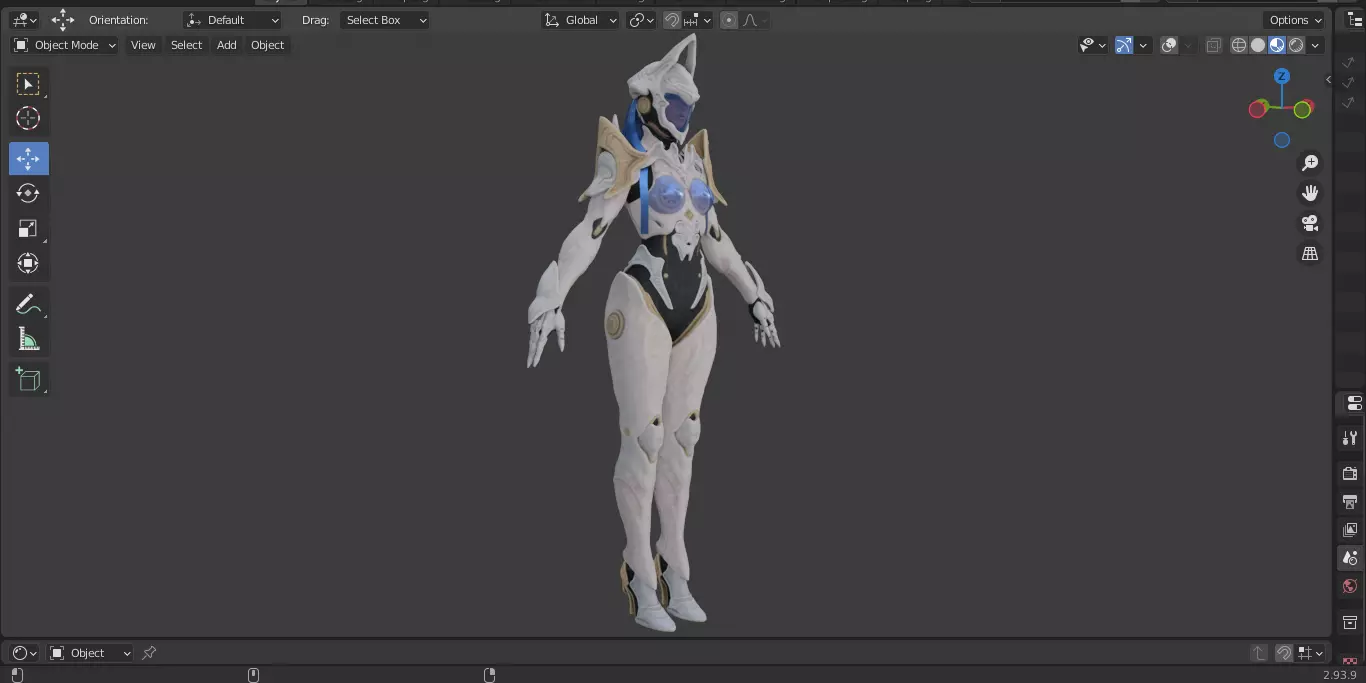The image size is (1366, 683).
Task: Switch to rendered viewport shading
Action: point(1296,45)
